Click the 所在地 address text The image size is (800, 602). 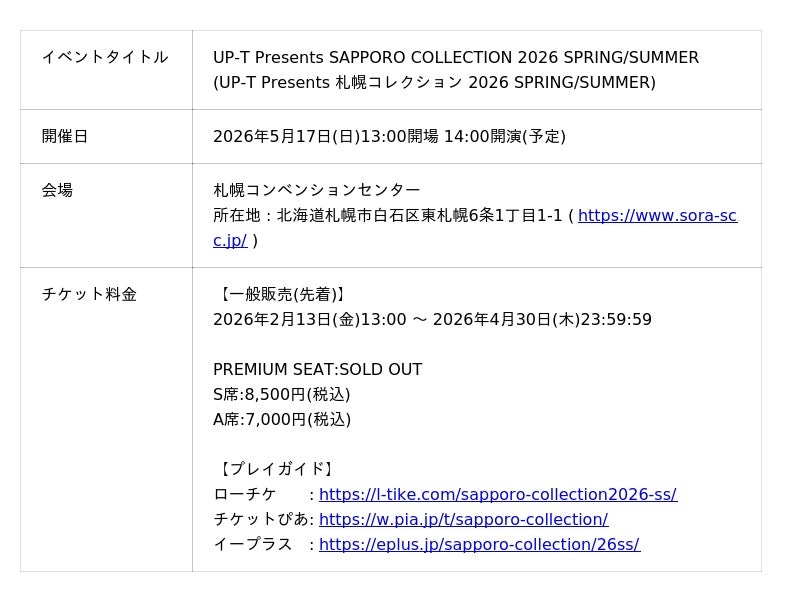pos(390,216)
